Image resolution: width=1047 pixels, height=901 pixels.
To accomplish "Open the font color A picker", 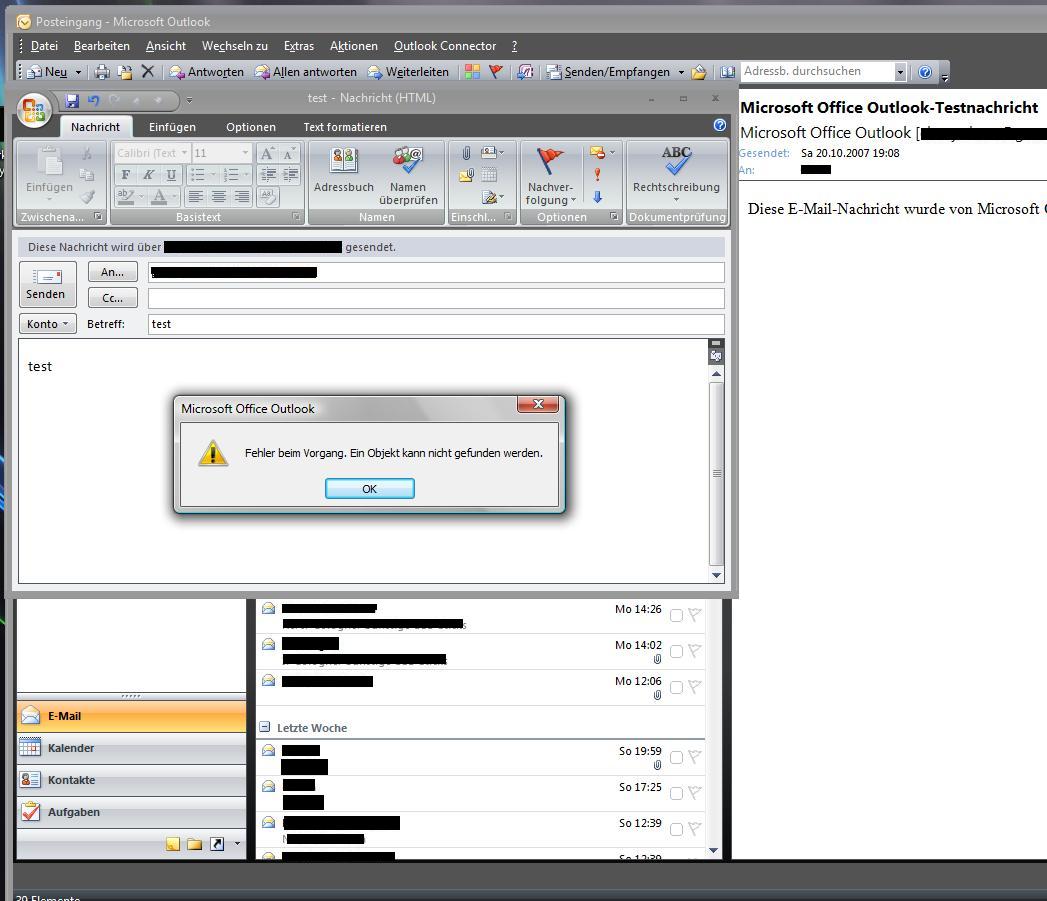I will (x=159, y=196).
